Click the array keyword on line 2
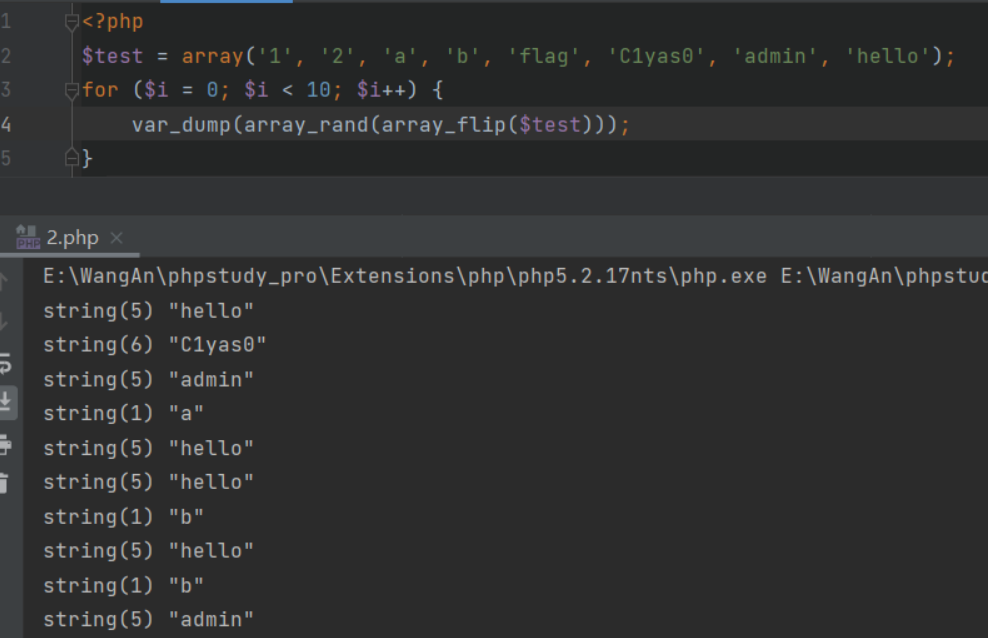990x638 pixels. click(213, 56)
